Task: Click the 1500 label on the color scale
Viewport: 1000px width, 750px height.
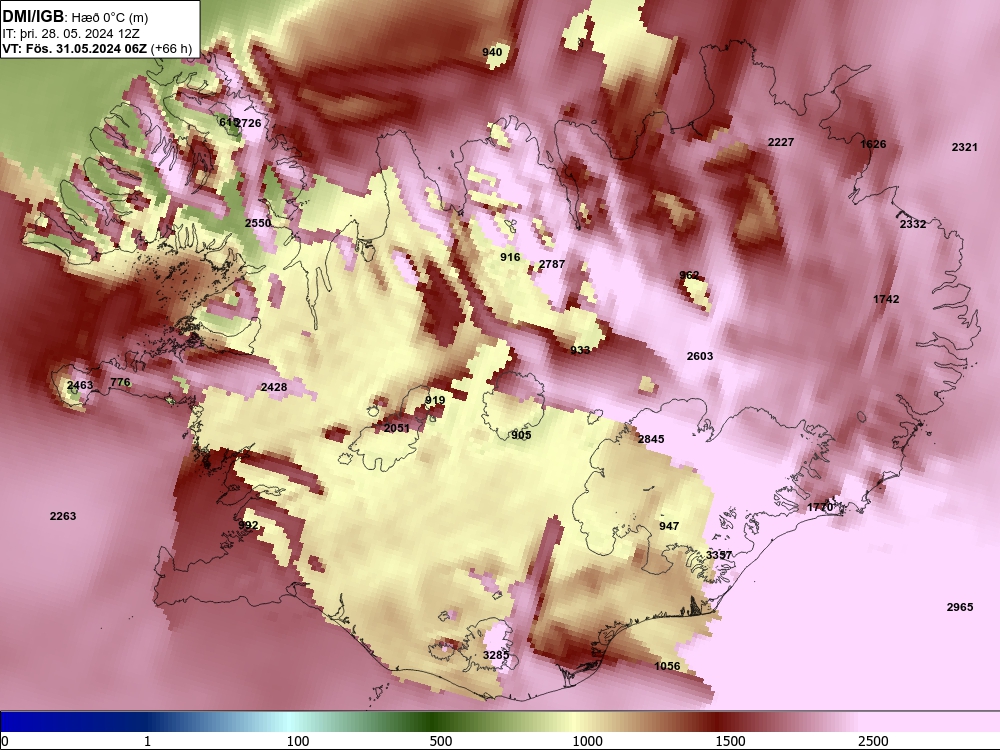Action: [730, 741]
